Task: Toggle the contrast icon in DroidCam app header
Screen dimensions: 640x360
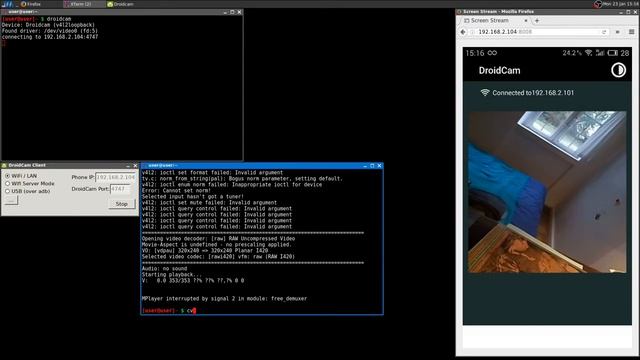Action: (x=618, y=70)
